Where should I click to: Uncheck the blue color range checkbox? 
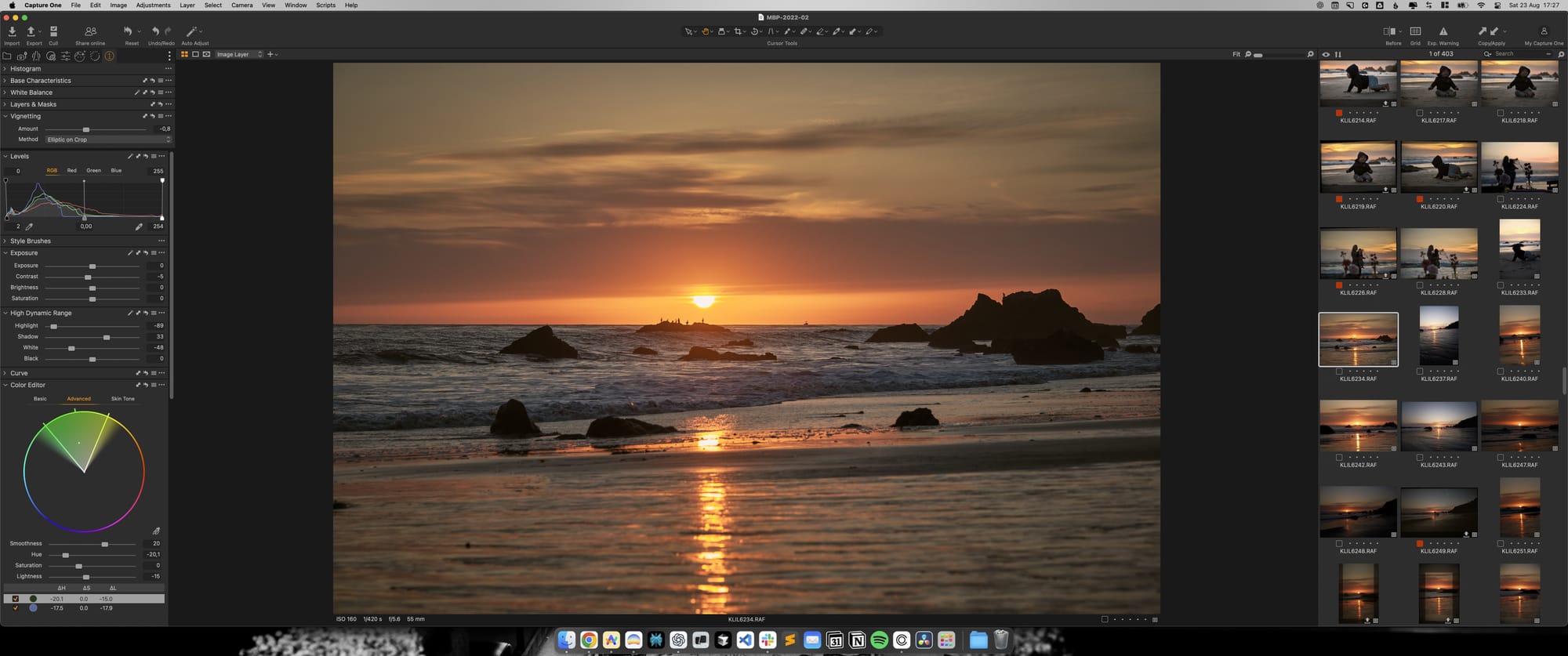tap(15, 608)
